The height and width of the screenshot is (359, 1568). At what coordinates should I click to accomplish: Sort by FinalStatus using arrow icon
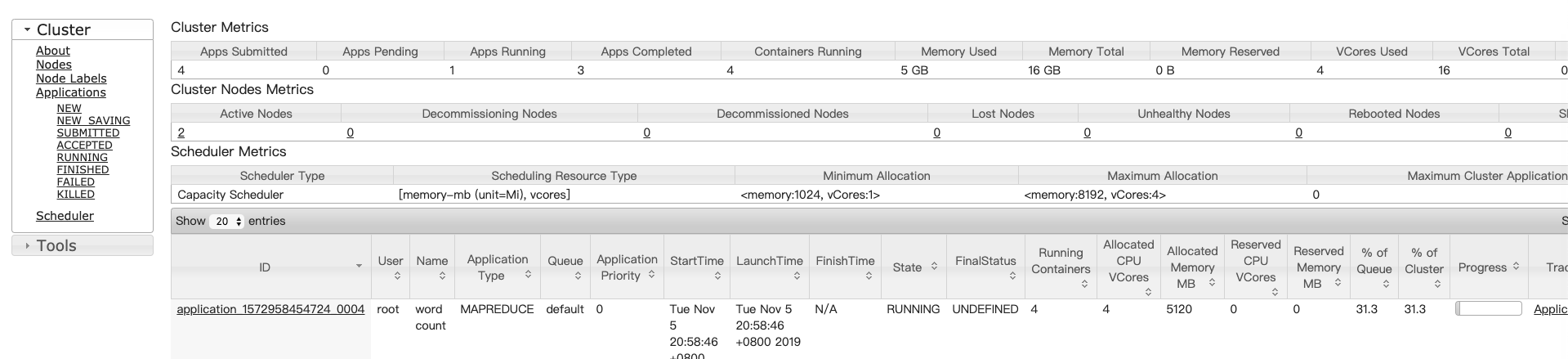point(1012,276)
